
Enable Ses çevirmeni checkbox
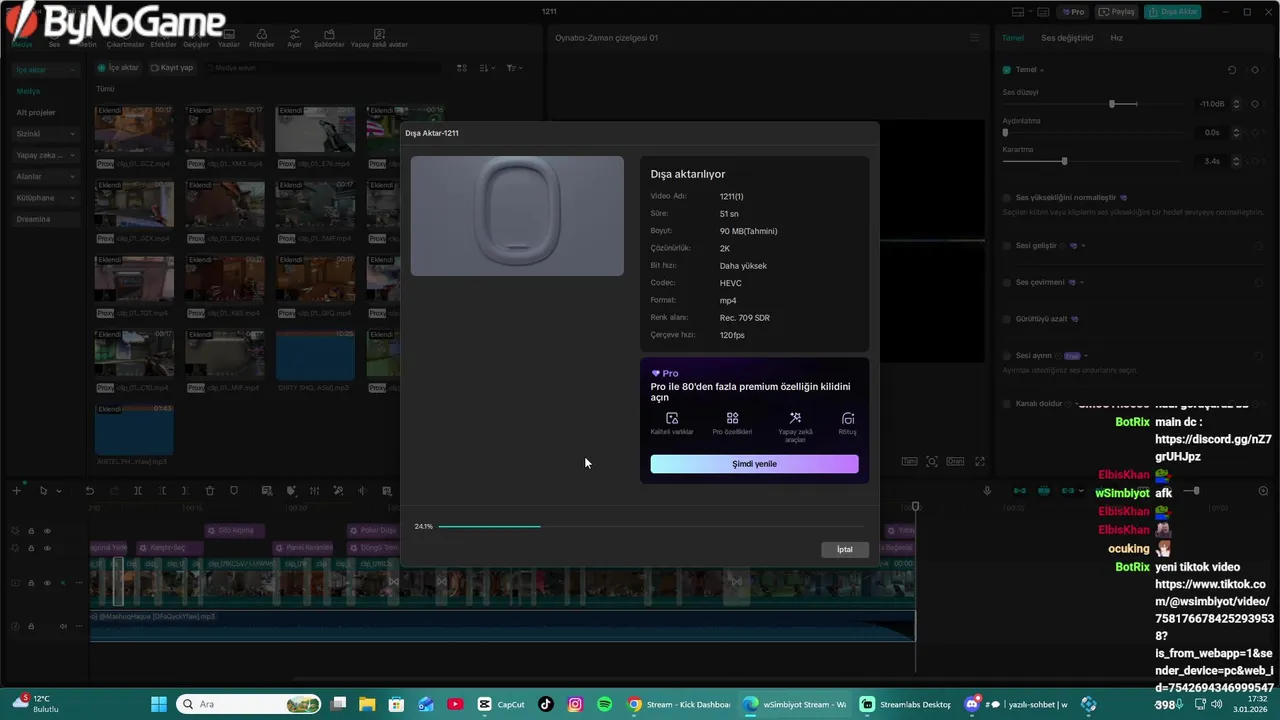(x=1006, y=283)
